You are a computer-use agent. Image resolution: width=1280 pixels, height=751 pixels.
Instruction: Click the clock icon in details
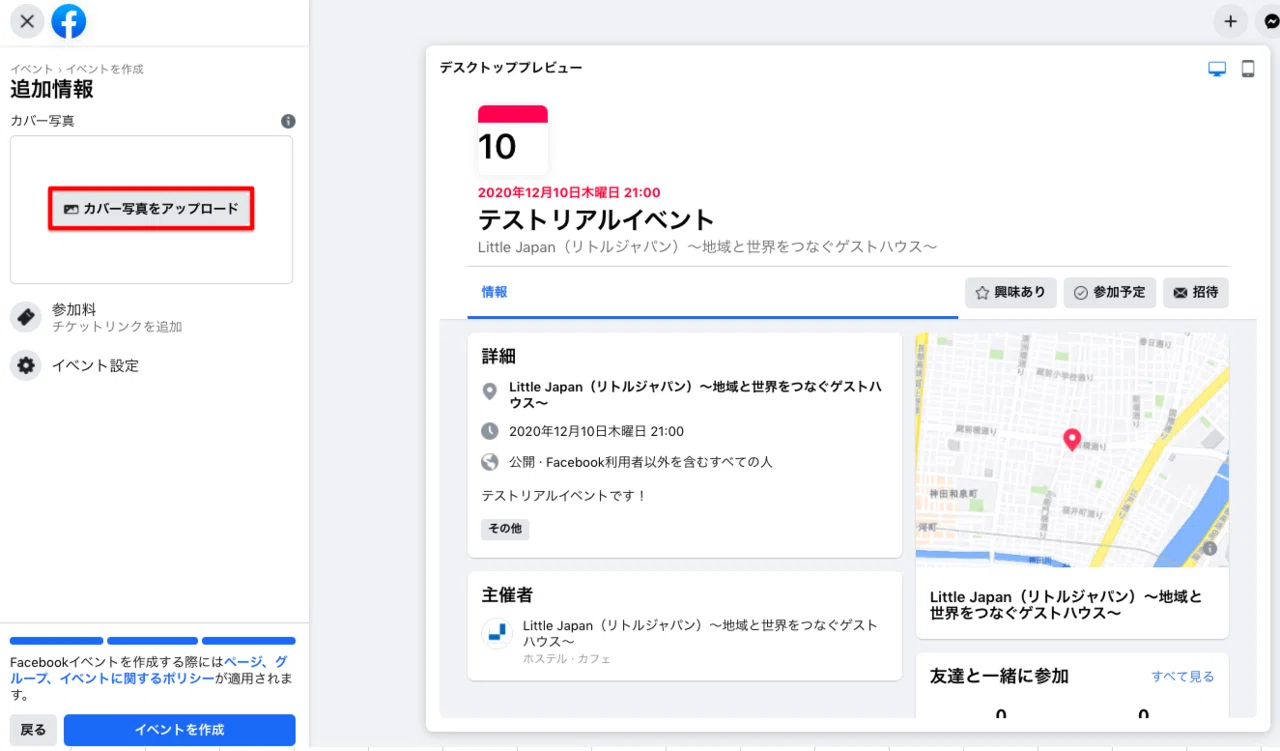(489, 431)
